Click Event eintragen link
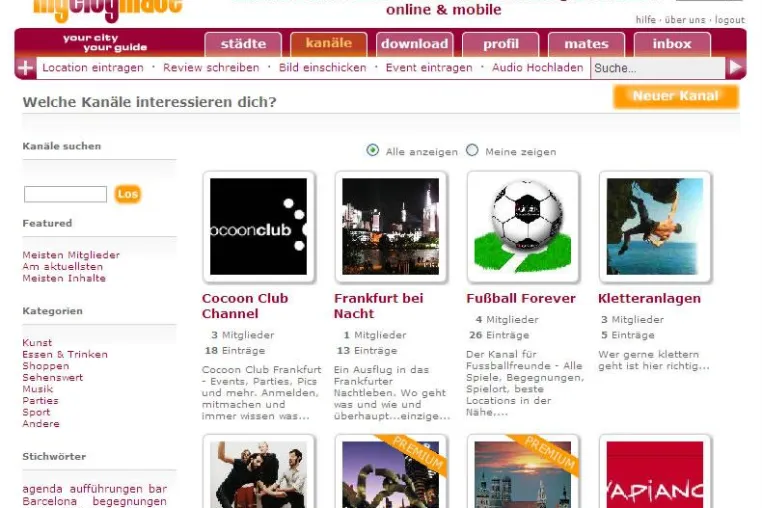The width and height of the screenshot is (762, 508). click(x=429, y=68)
